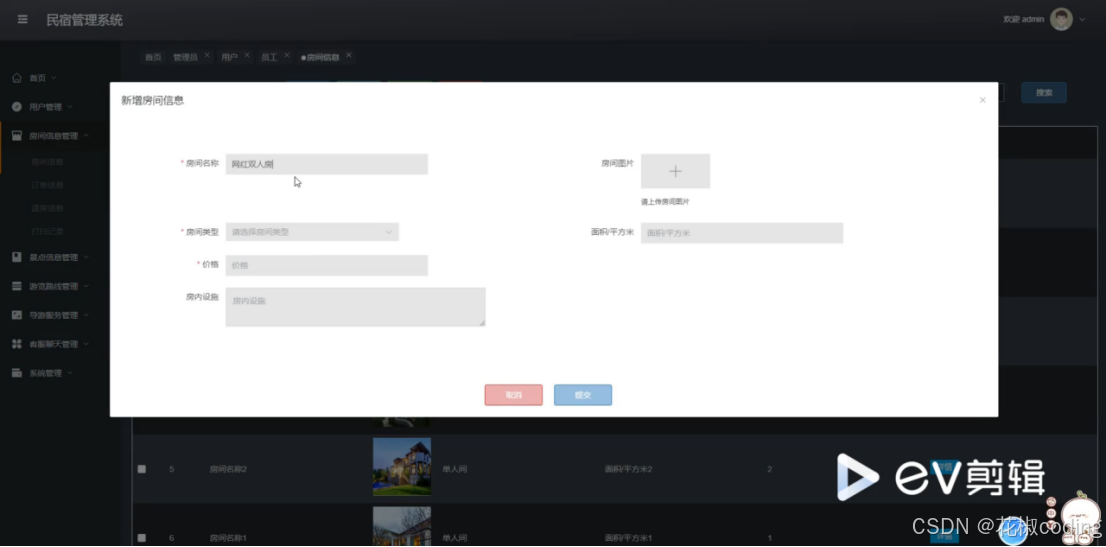1106x547 pixels.
Task: Tick the checkbox on row 5
Action: 142,469
